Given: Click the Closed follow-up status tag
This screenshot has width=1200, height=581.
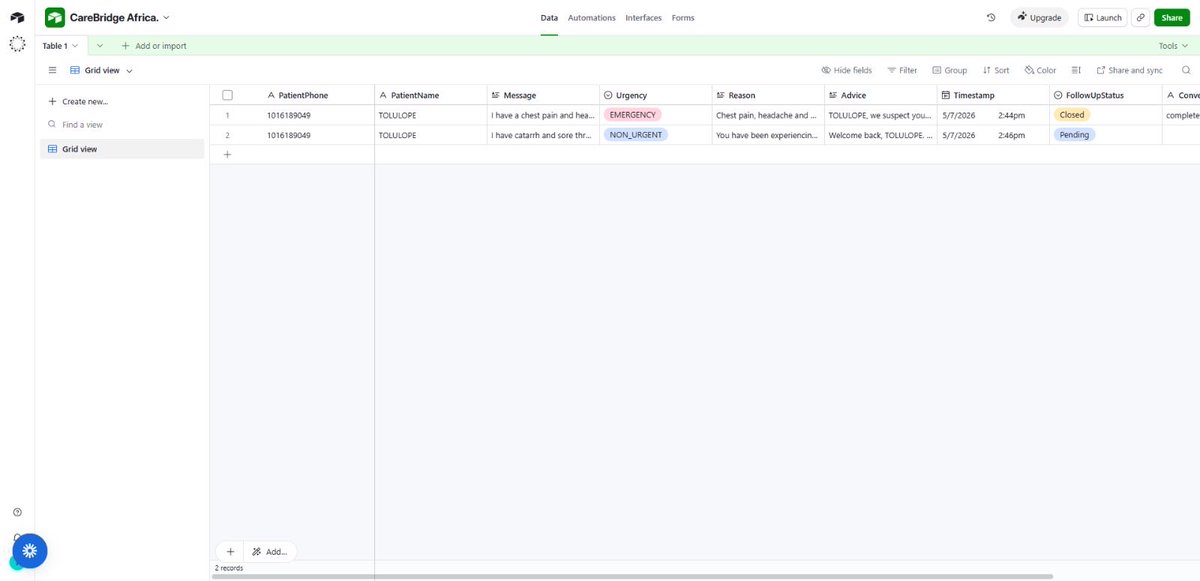Looking at the screenshot, I should [1072, 115].
